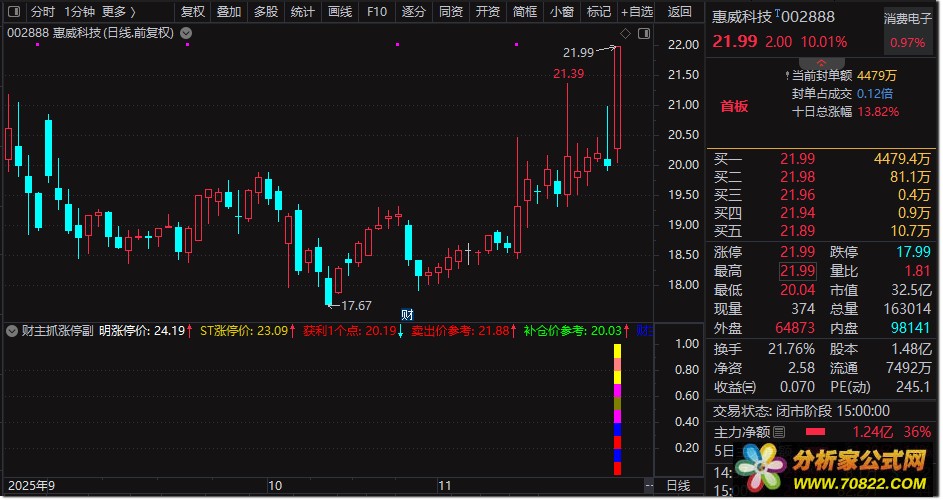Screen dimensions: 943x500
Task: Toggle 简框 simple frame mode
Action: [525, 11]
